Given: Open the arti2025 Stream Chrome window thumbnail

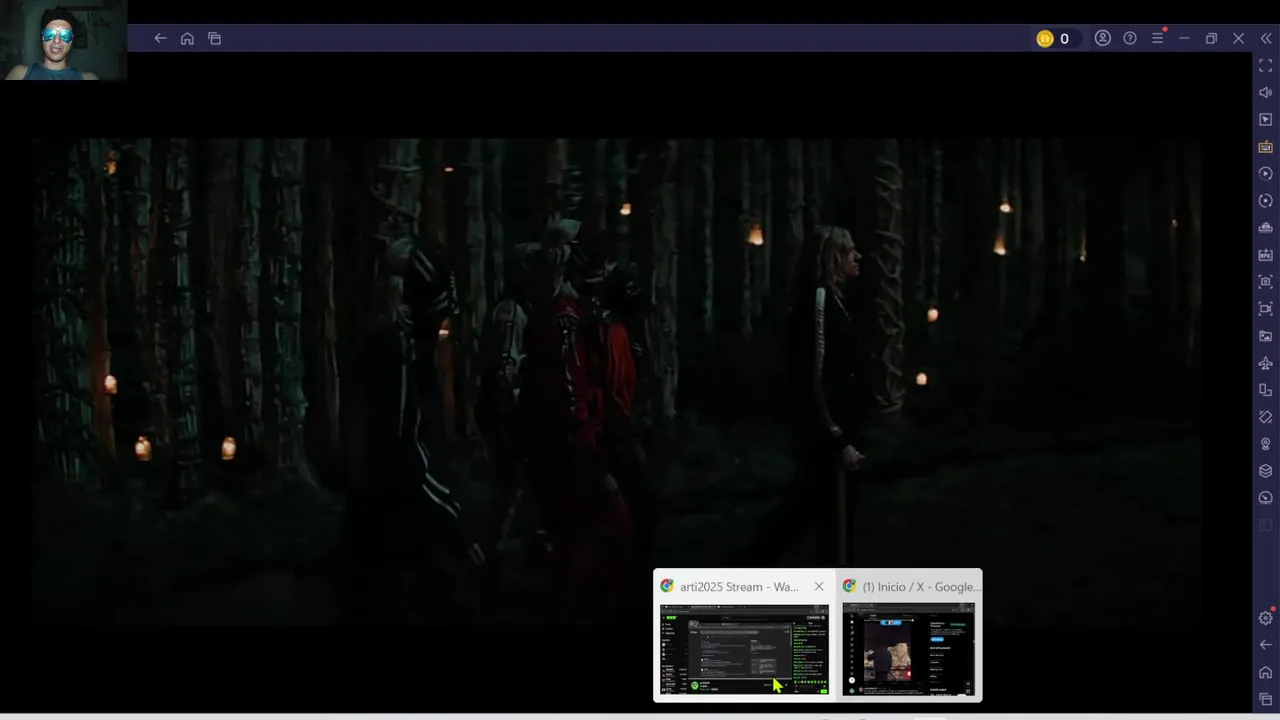Looking at the screenshot, I should click(743, 650).
